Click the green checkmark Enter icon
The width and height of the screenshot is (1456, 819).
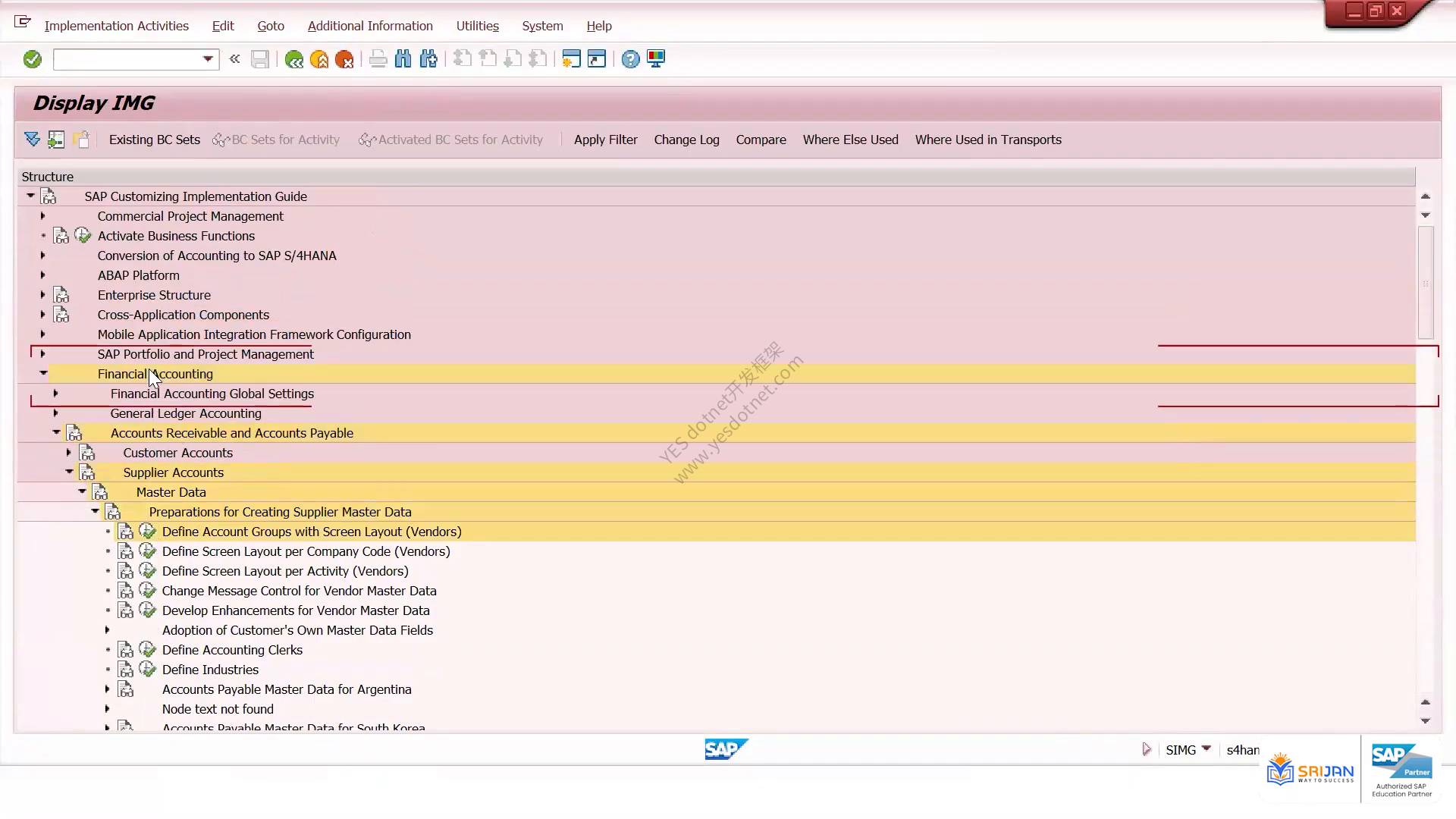pyautogui.click(x=32, y=59)
